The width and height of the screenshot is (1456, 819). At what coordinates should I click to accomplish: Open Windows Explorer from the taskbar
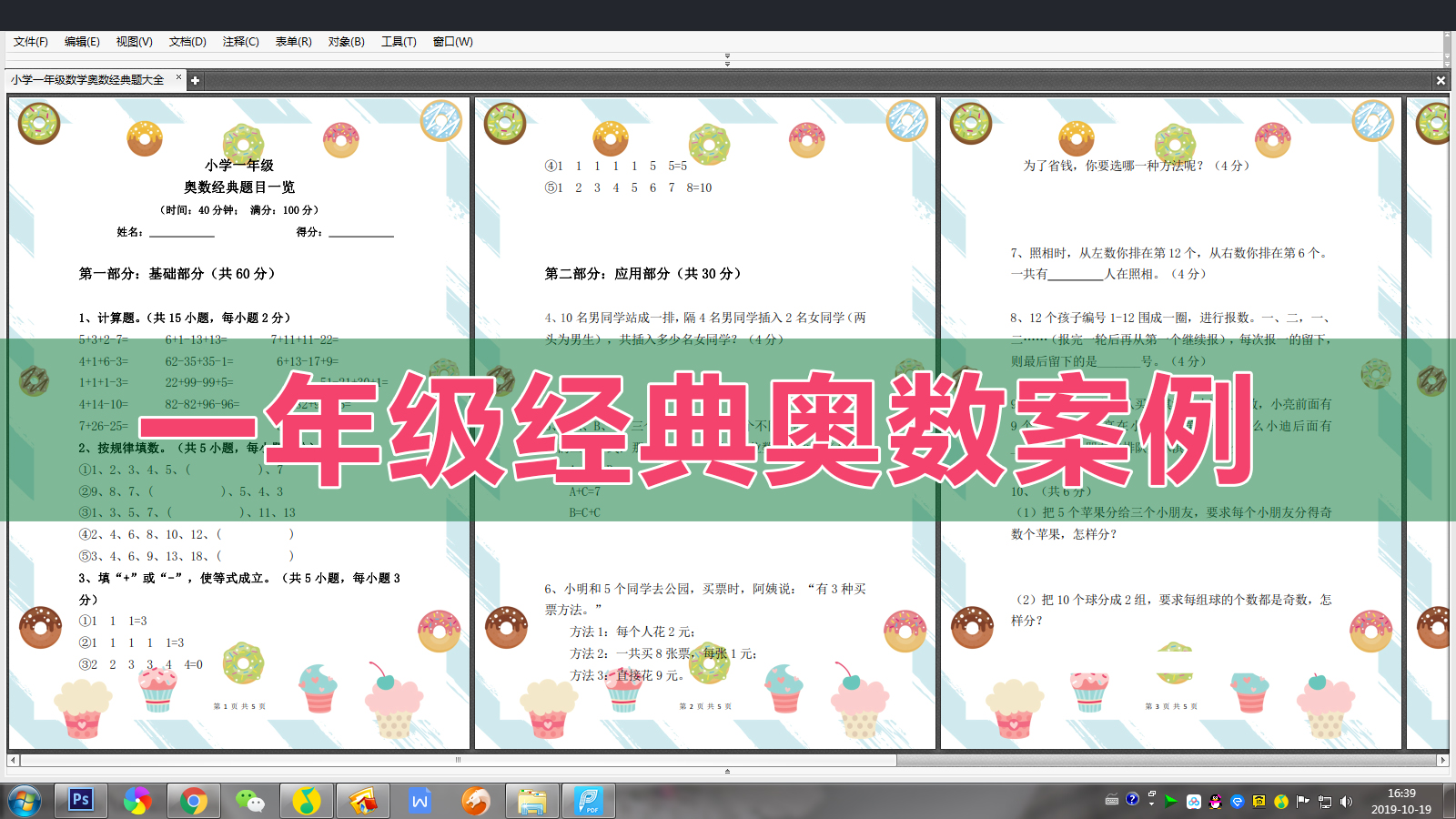(532, 801)
